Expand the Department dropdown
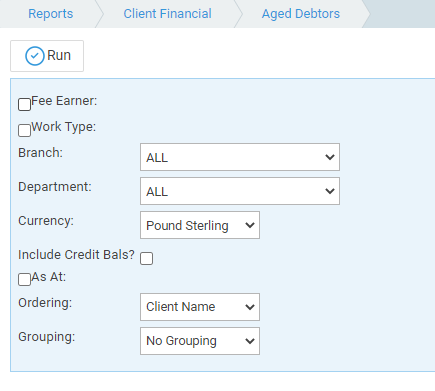This screenshot has height=391, width=435. 240,191
